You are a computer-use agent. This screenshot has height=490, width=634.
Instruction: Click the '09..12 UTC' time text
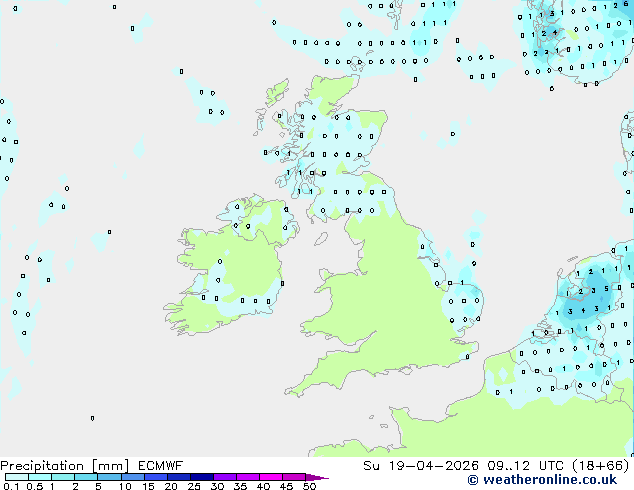pos(525,466)
